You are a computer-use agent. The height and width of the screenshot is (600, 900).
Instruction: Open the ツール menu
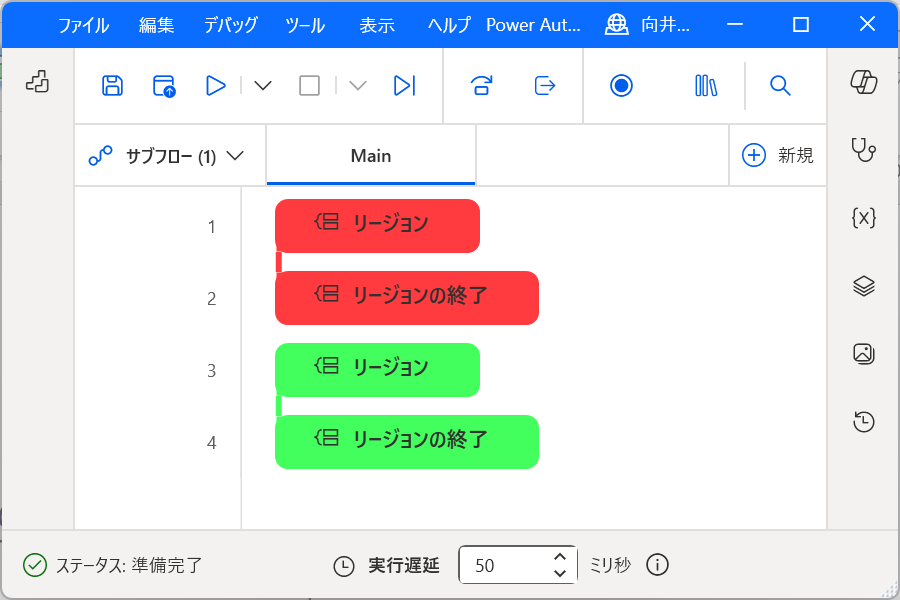[x=305, y=25]
